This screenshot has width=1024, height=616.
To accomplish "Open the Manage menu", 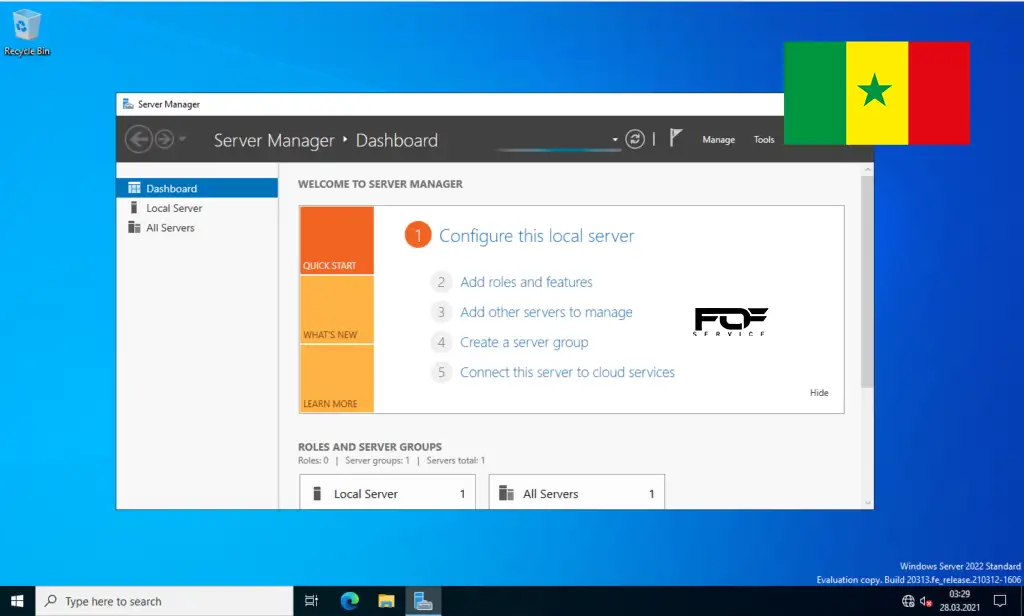I will click(718, 139).
